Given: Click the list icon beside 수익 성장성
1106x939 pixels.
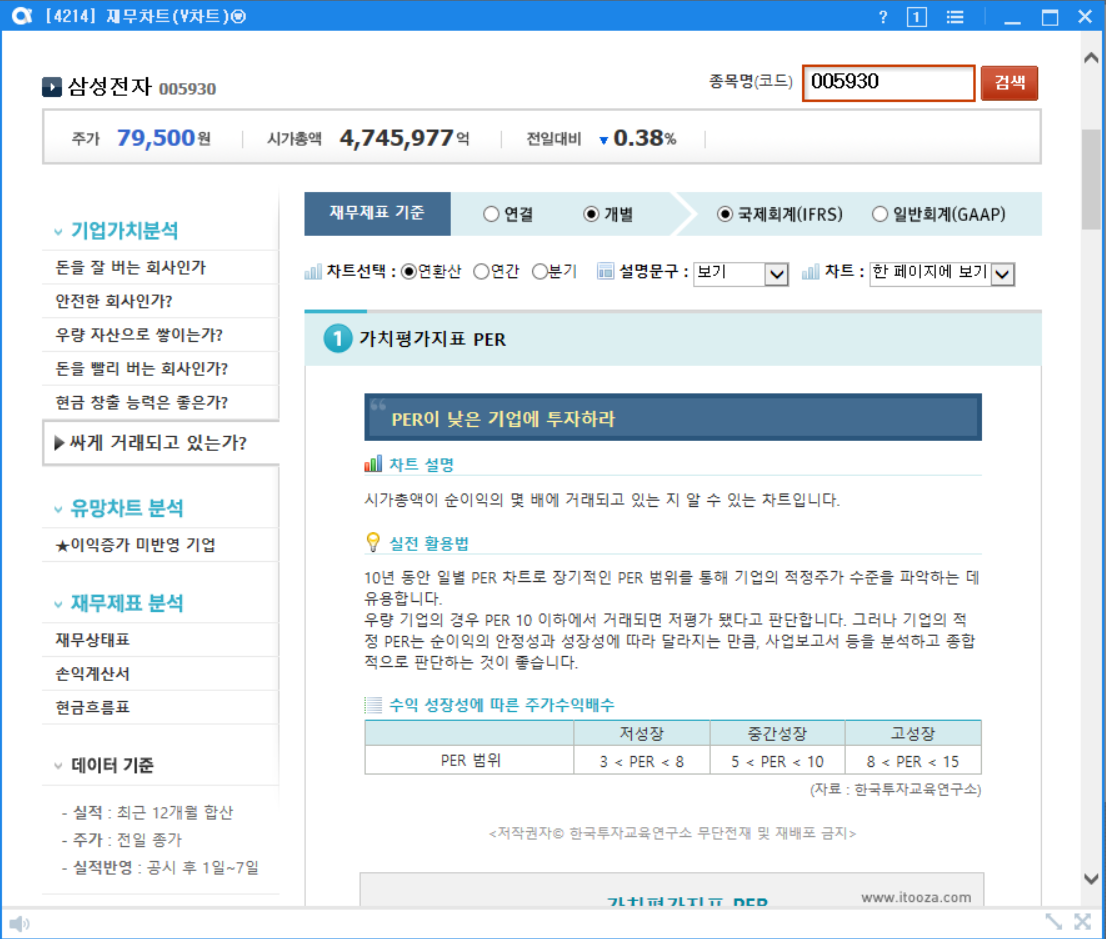Looking at the screenshot, I should coord(373,704).
